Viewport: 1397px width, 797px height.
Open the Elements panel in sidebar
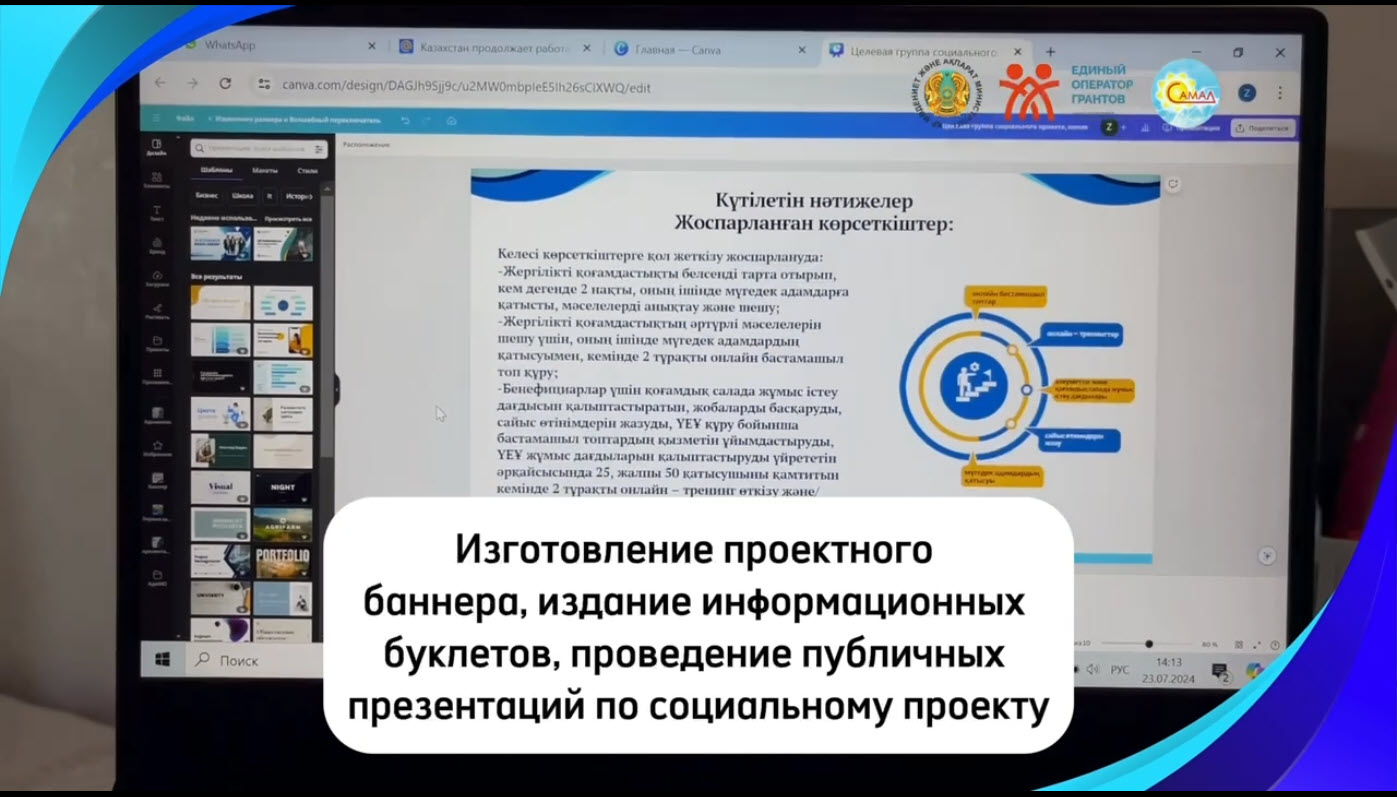click(157, 180)
